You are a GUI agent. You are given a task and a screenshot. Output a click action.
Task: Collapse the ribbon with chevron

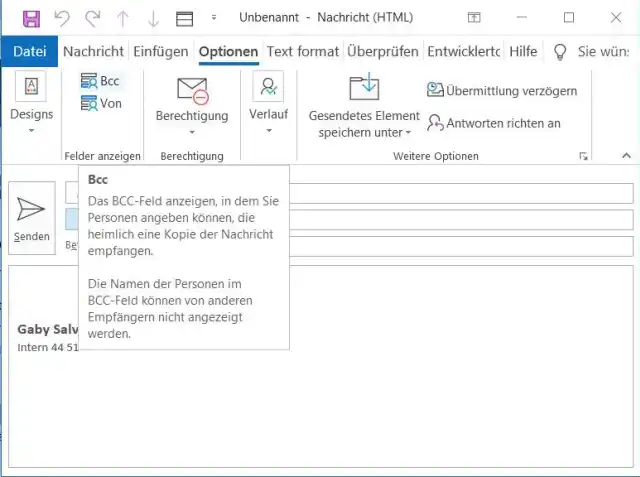[626, 155]
